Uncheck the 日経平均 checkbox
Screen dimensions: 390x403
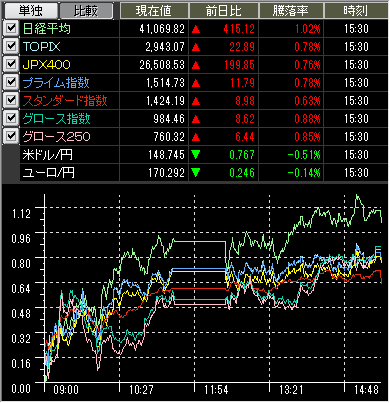pos(11,28)
